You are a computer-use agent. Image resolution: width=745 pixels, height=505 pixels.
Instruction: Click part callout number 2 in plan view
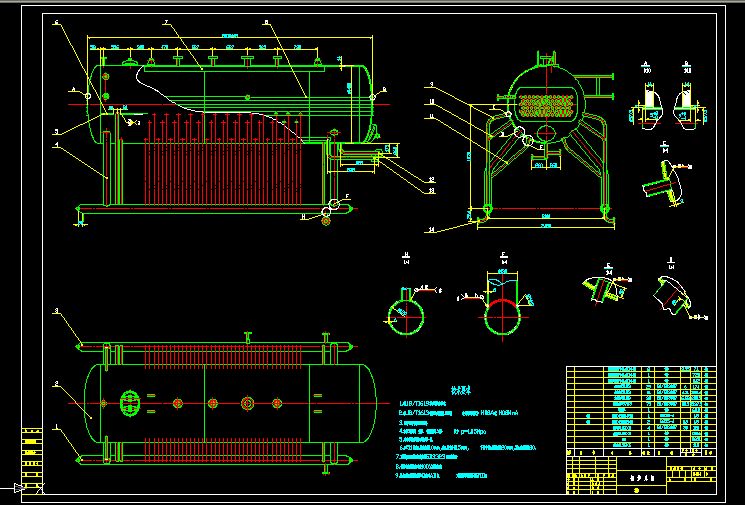click(x=58, y=383)
